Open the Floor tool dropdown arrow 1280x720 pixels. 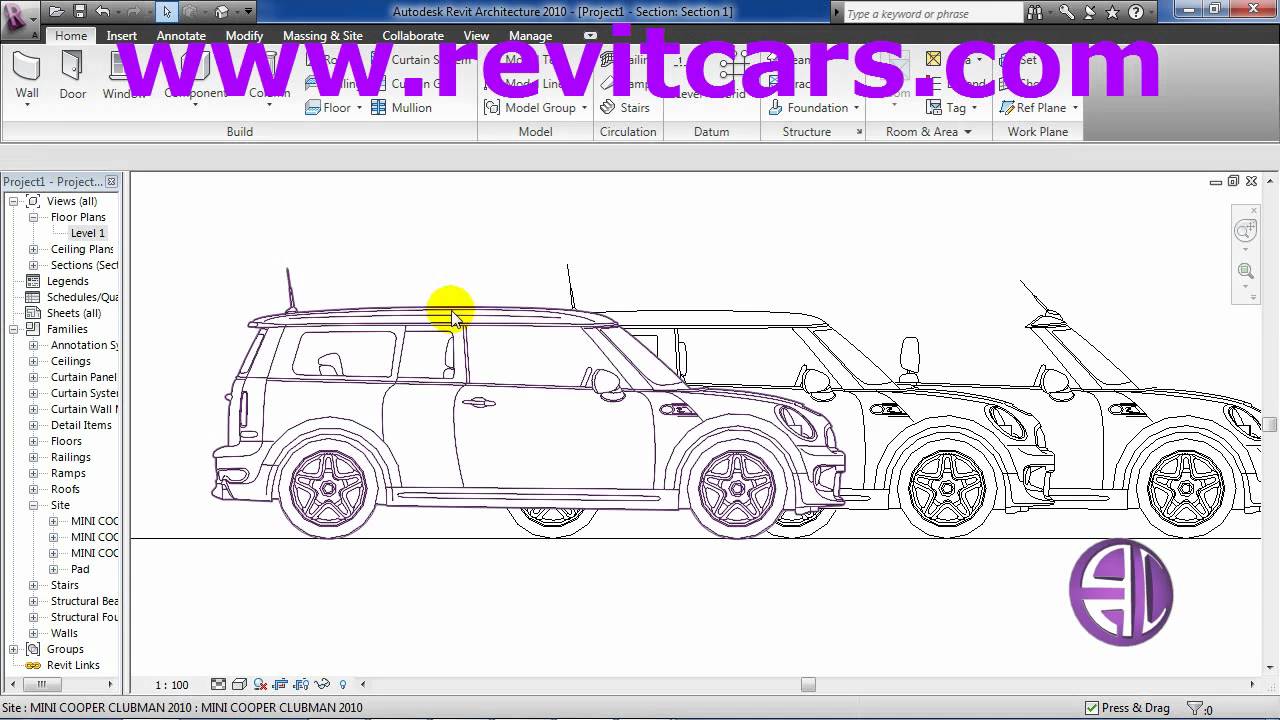[359, 108]
